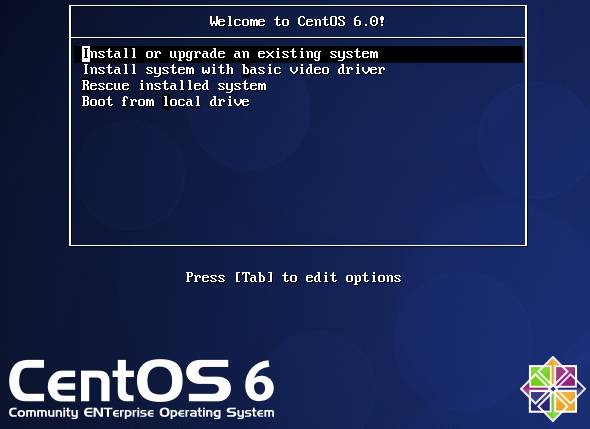Click the "Welcome to CentOS 6.0!" title

click(297, 21)
